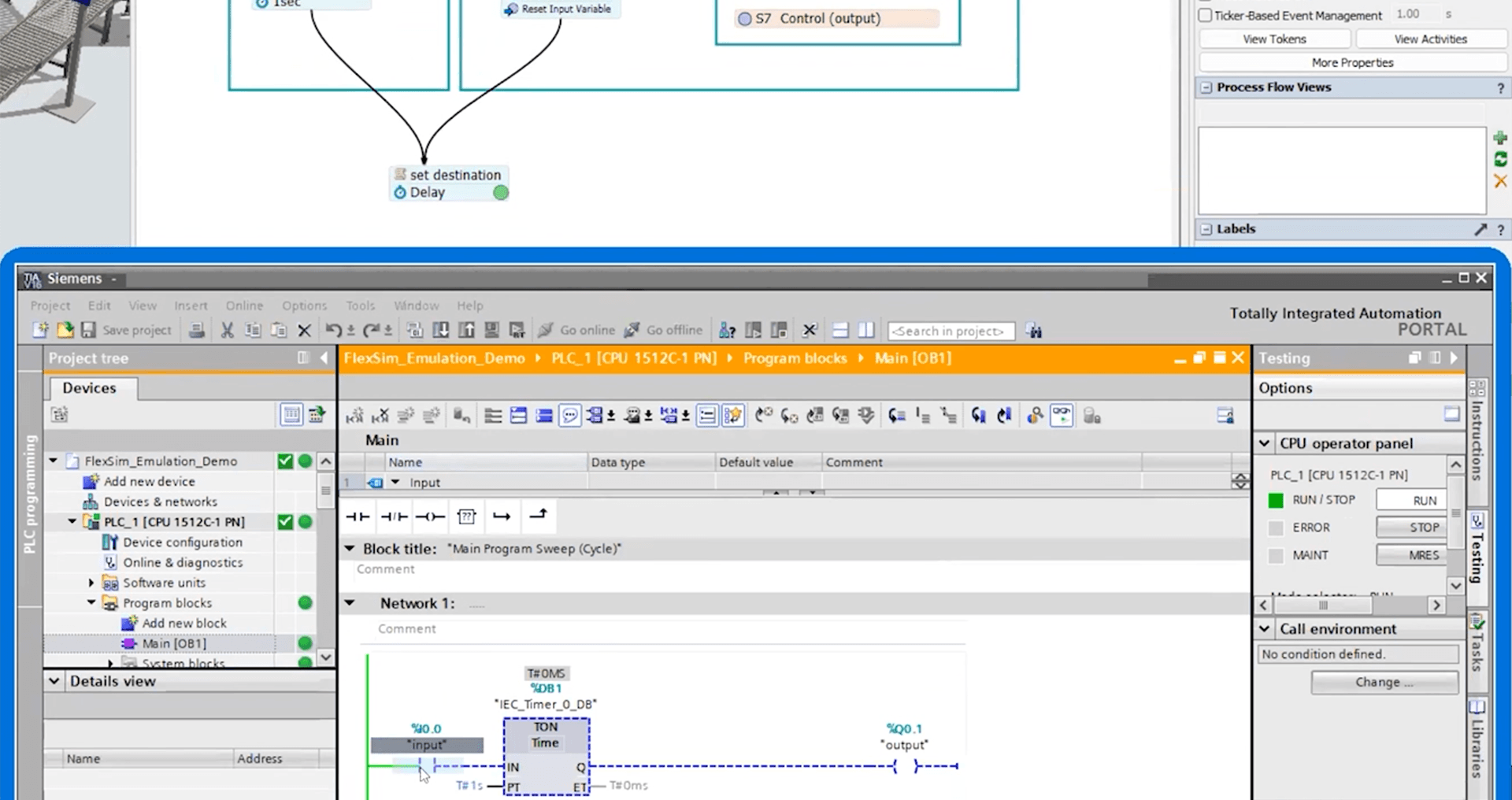
Task: Type in the Search in project field
Action: click(951, 331)
